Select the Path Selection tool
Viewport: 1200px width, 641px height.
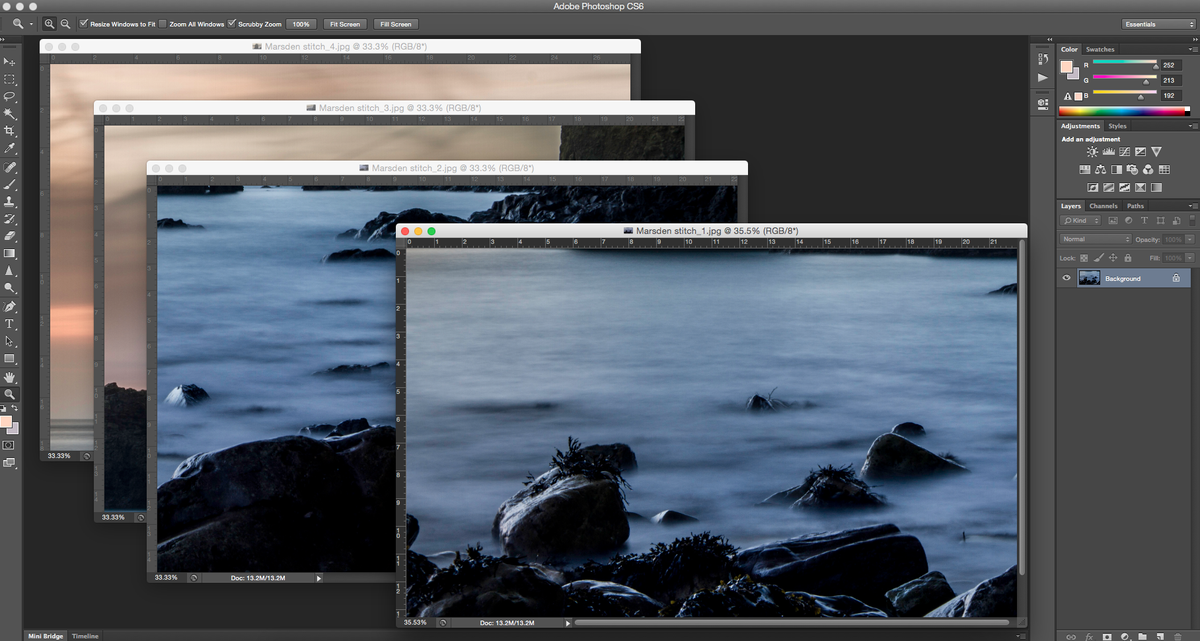[10, 341]
